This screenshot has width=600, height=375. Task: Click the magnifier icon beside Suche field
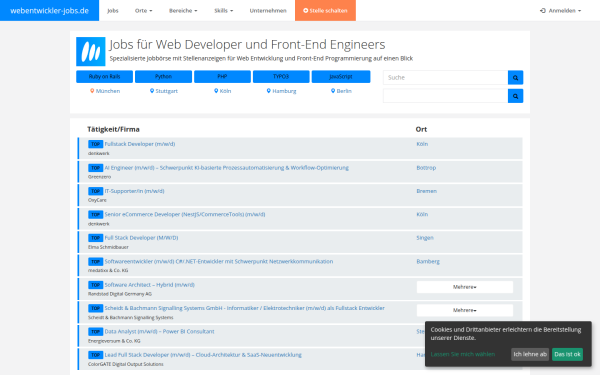[515, 78]
